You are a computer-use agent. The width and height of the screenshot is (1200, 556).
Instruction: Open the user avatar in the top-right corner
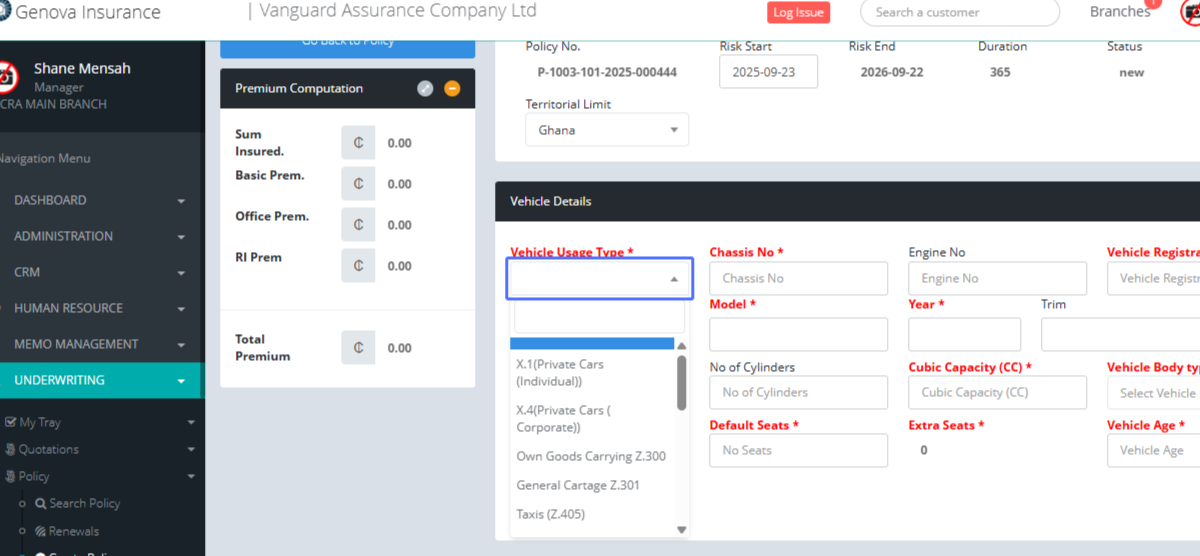pos(1191,14)
